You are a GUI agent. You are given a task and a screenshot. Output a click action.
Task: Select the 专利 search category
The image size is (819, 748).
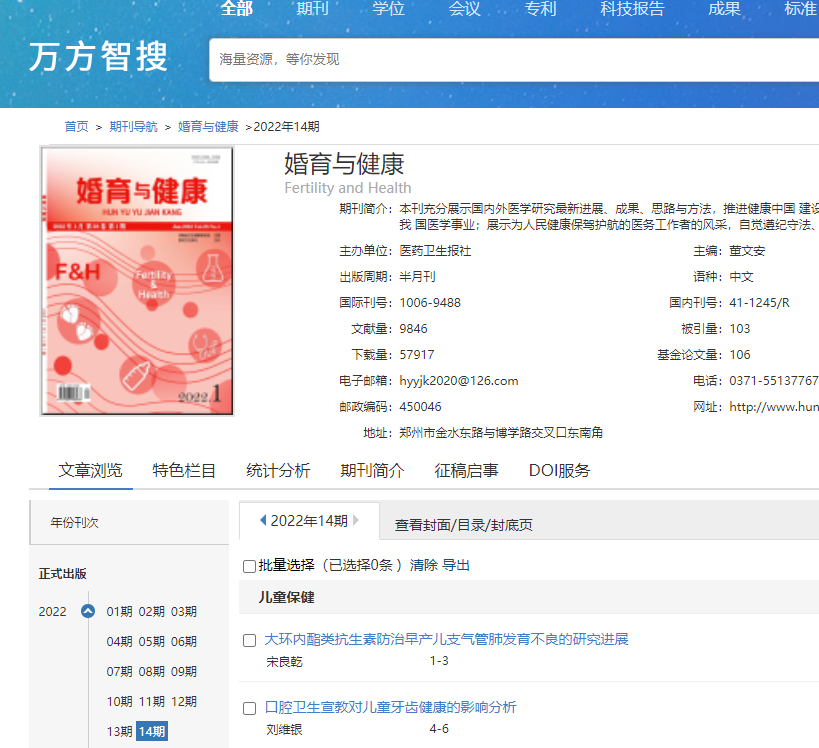pos(541,9)
